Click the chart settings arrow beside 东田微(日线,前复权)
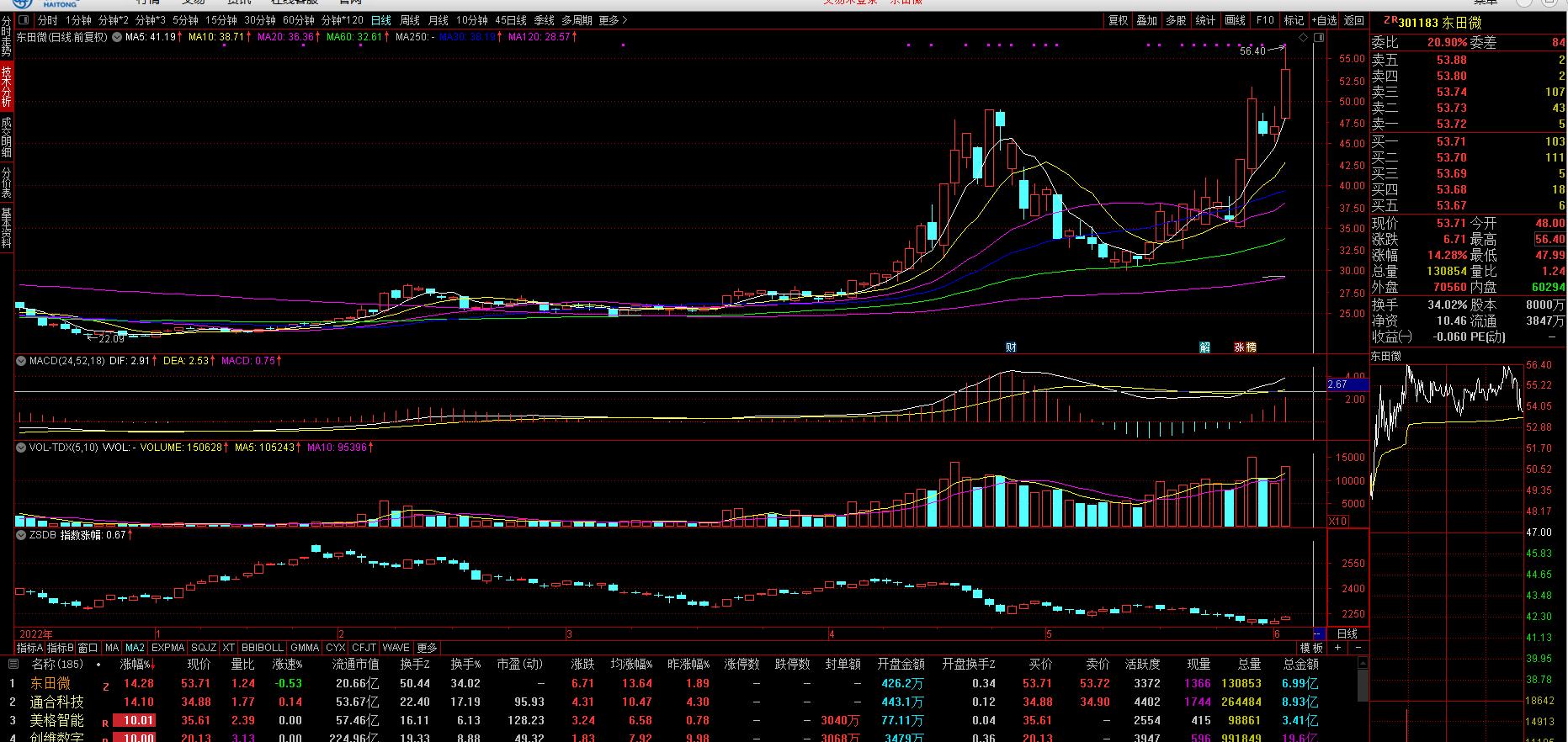 116,37
